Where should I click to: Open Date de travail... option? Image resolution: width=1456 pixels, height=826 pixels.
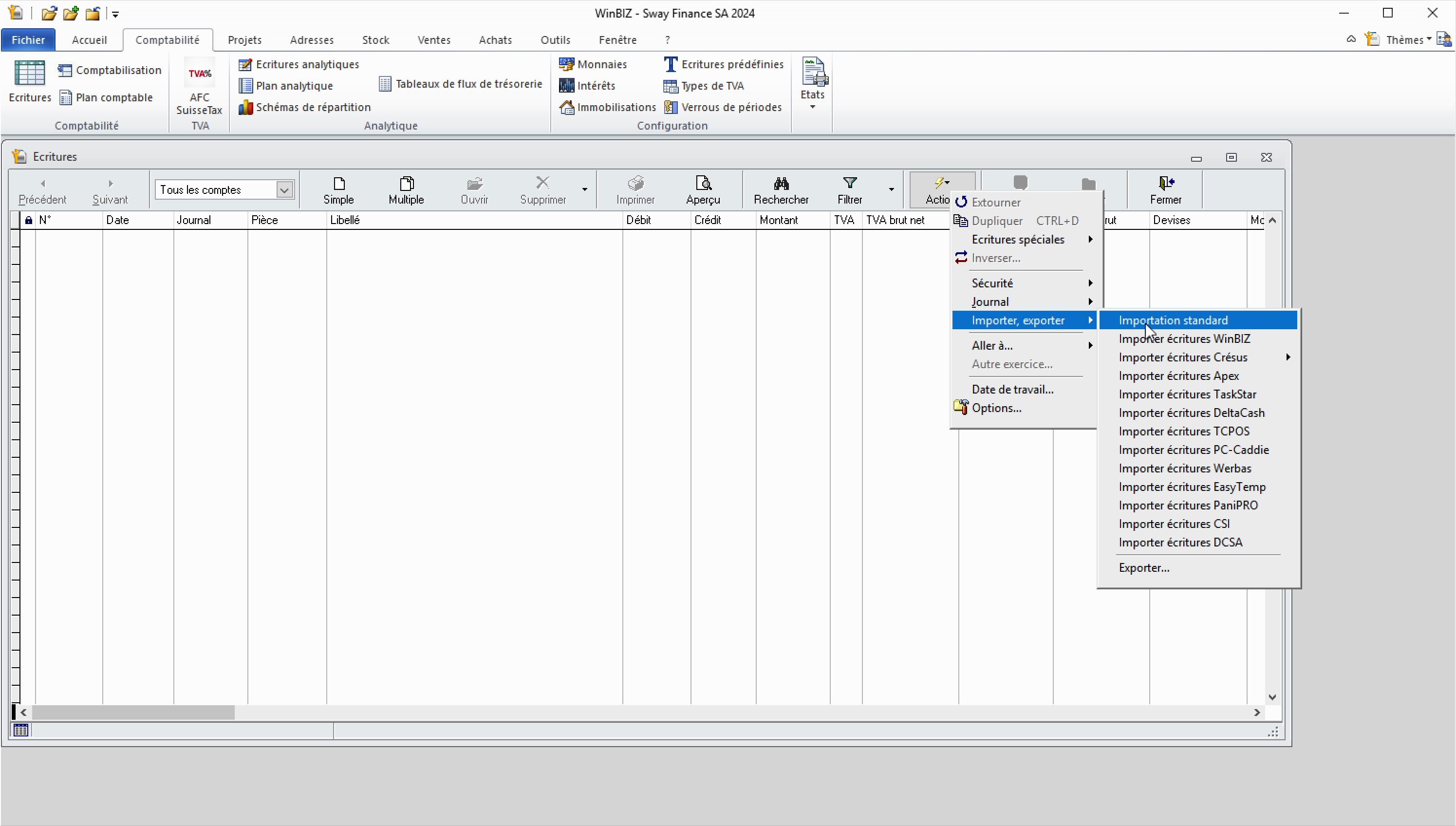(1012, 389)
